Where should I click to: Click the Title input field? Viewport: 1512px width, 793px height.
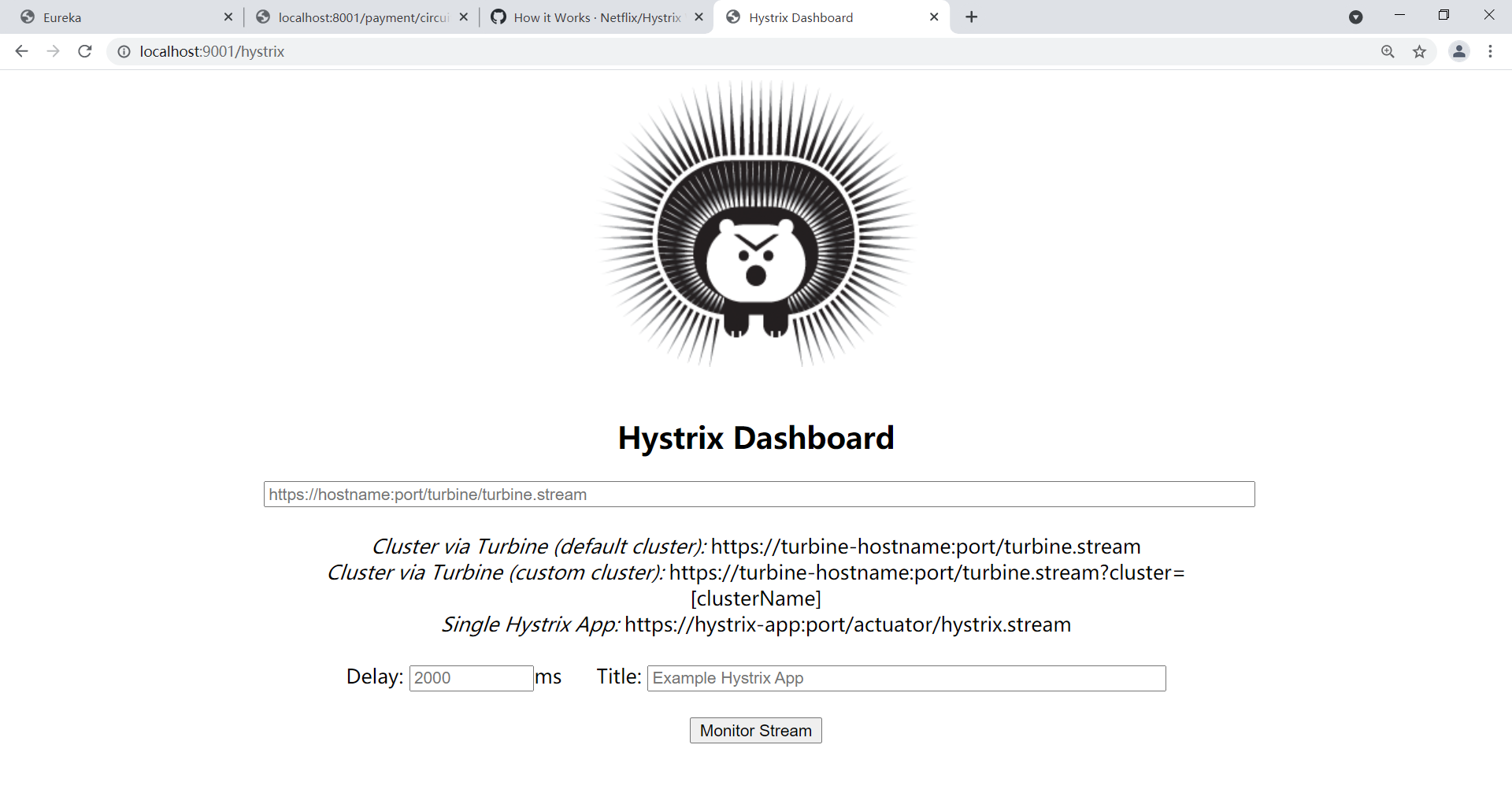tap(906, 678)
